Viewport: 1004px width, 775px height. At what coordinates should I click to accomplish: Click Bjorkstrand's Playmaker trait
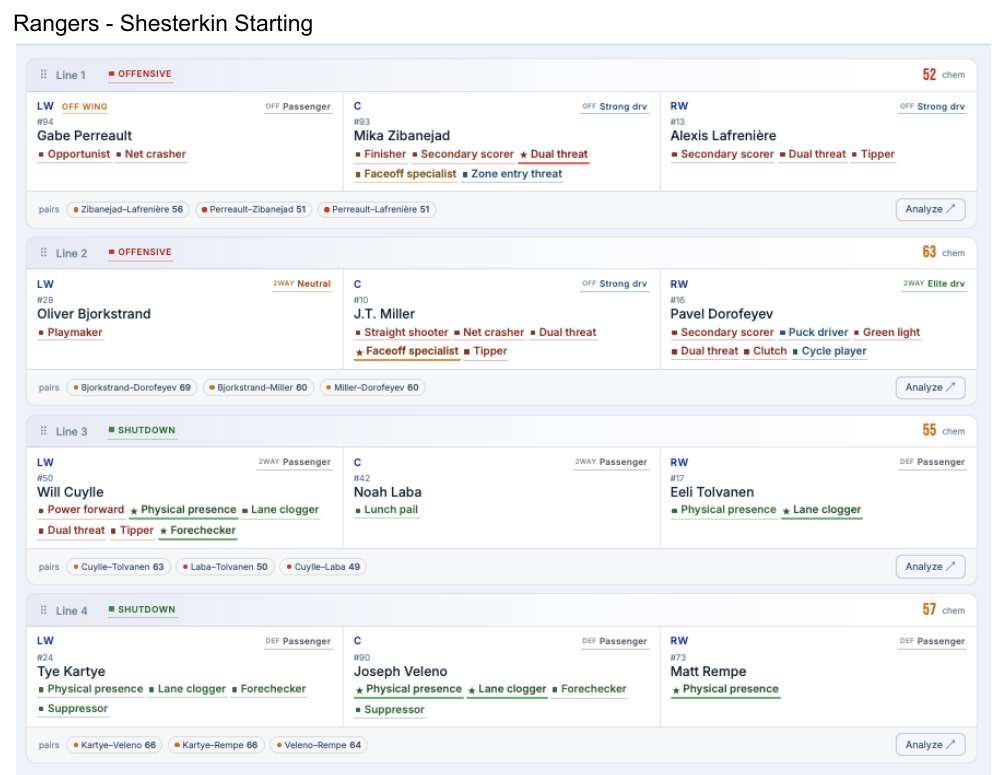[x=70, y=332]
